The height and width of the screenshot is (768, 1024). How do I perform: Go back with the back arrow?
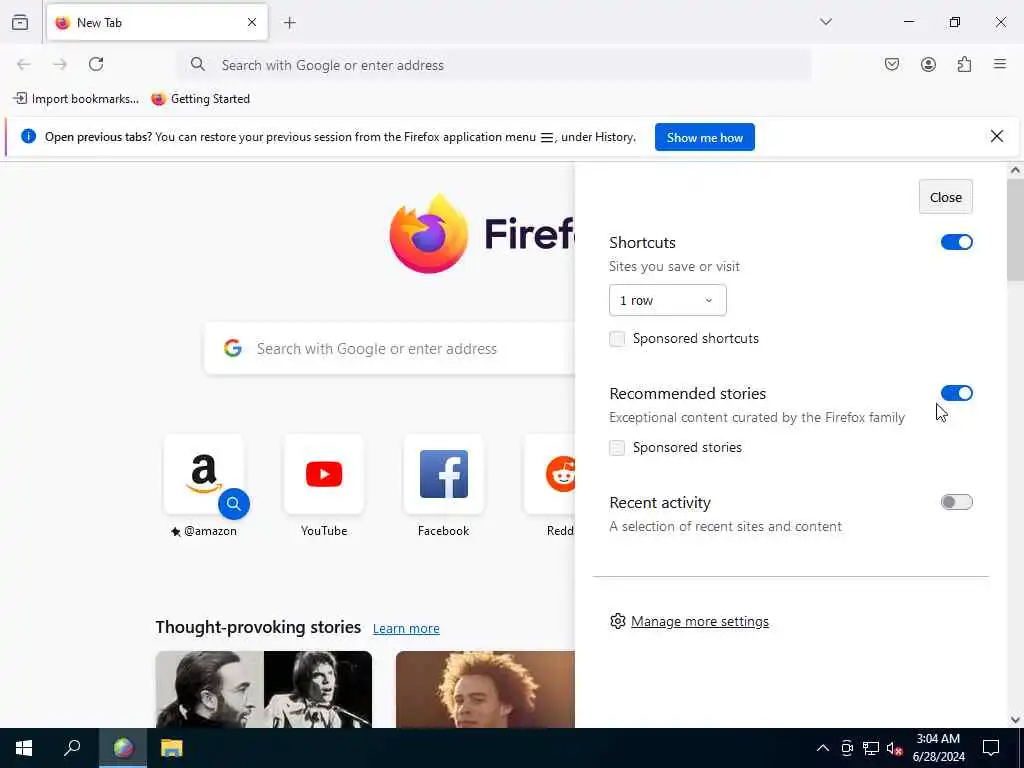point(24,64)
